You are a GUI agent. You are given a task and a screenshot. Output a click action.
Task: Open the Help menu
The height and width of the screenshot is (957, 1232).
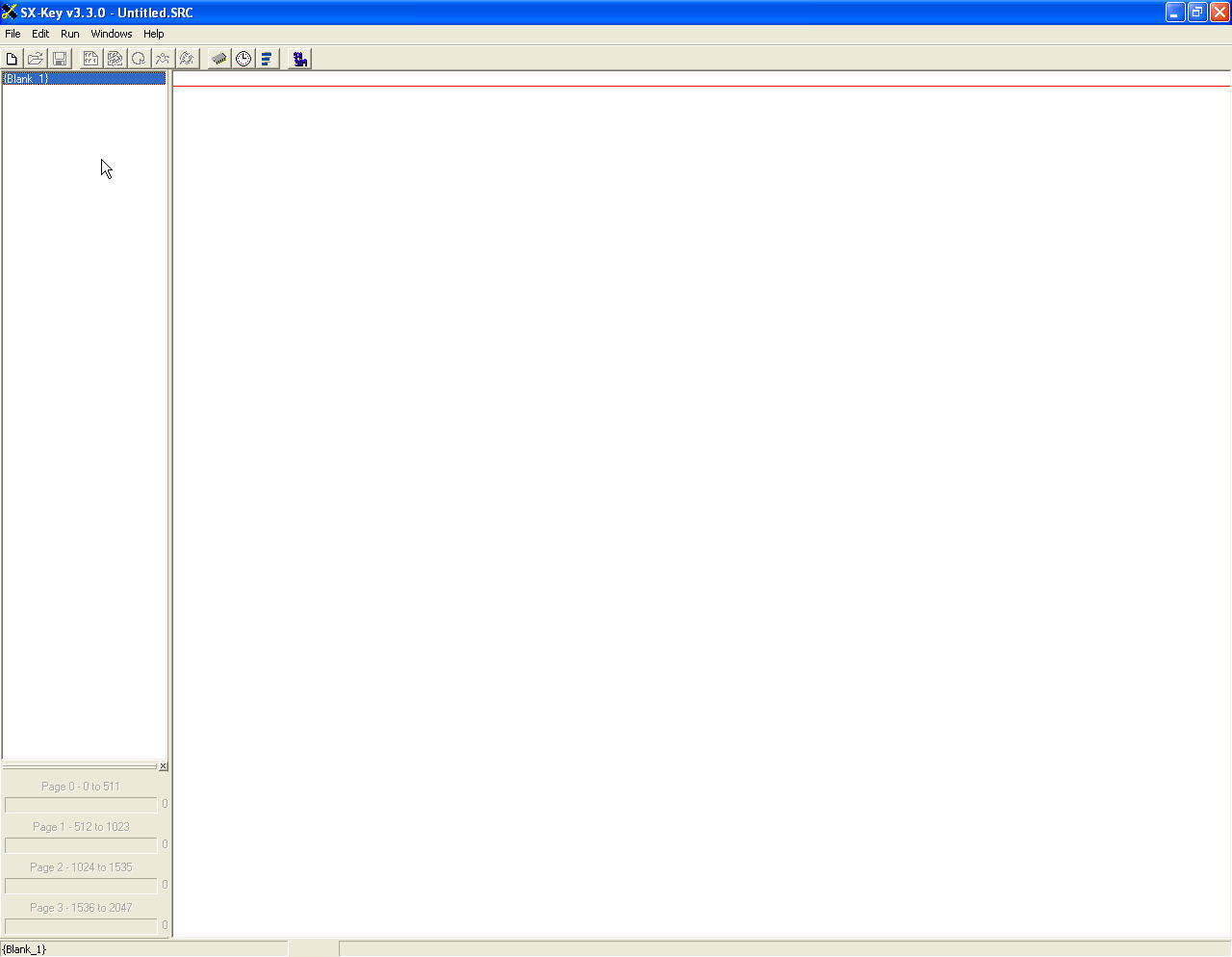click(x=154, y=34)
